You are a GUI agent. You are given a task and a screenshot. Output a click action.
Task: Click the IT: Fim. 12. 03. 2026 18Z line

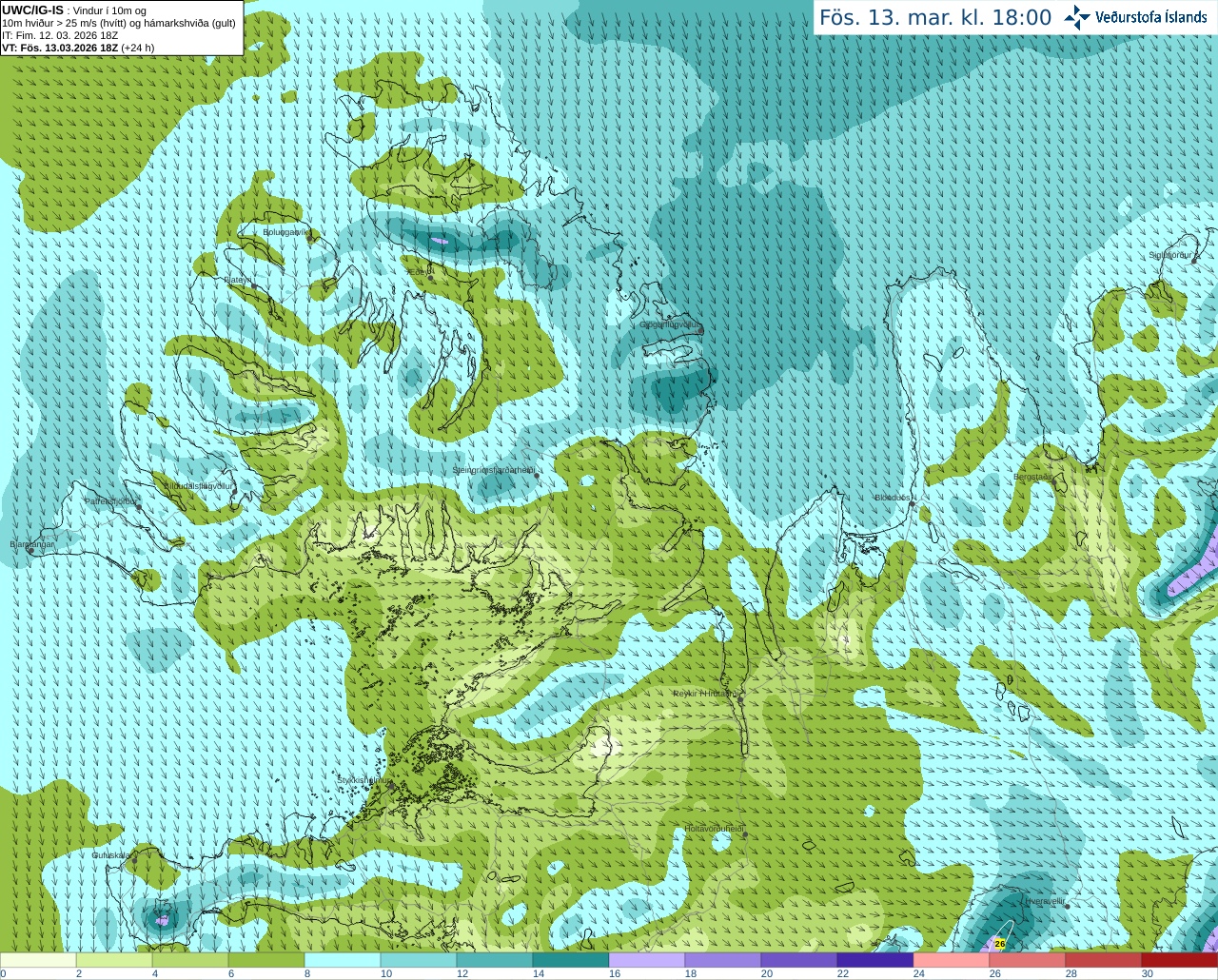point(60,35)
